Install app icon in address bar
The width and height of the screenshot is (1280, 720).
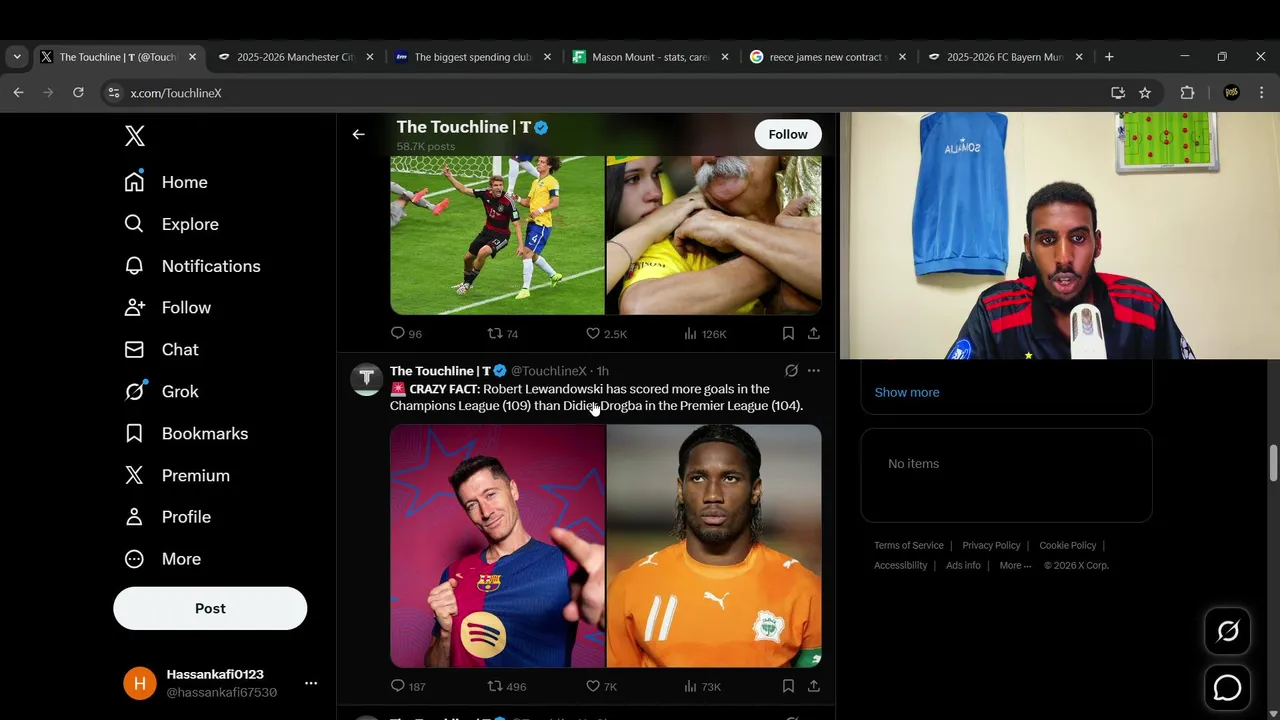click(x=1118, y=93)
